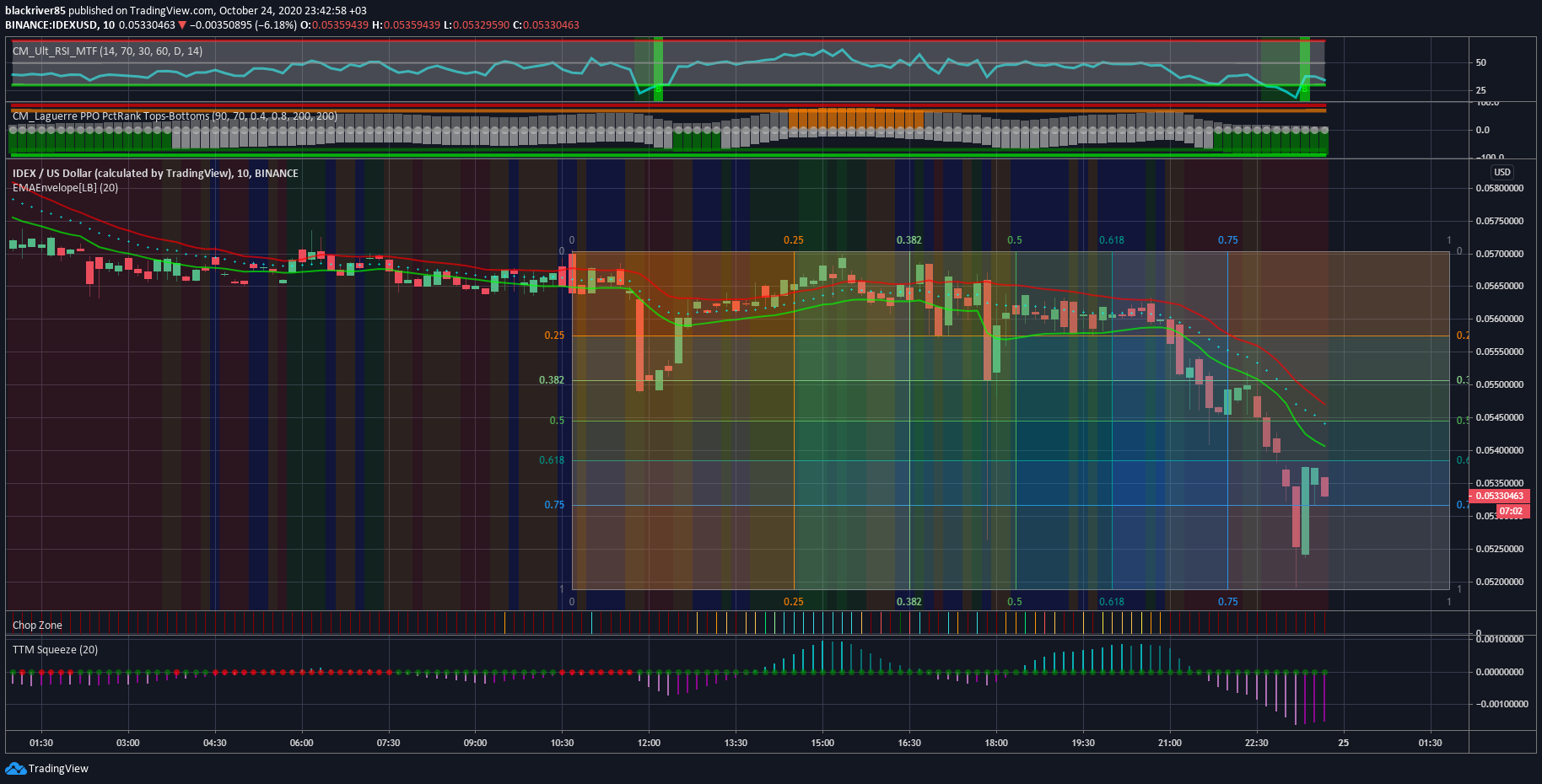
Task: Click the Chop Zone indicator label
Action: (x=37, y=625)
